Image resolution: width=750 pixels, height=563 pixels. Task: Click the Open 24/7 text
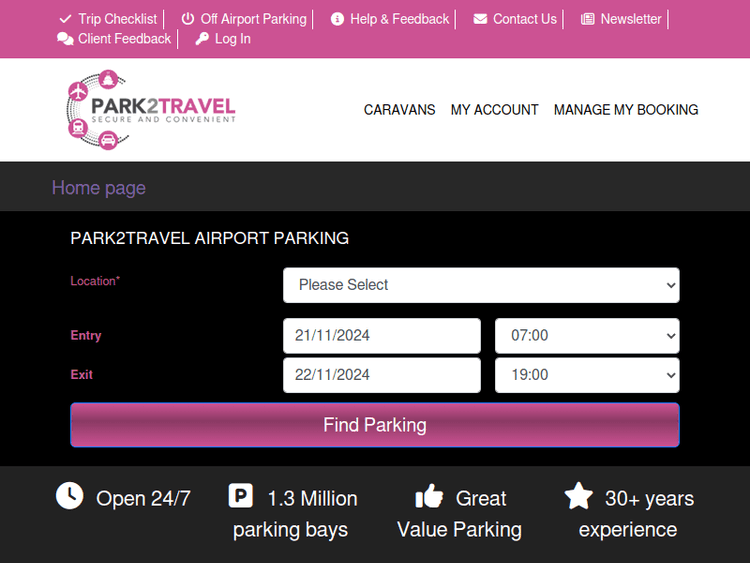pos(143,498)
